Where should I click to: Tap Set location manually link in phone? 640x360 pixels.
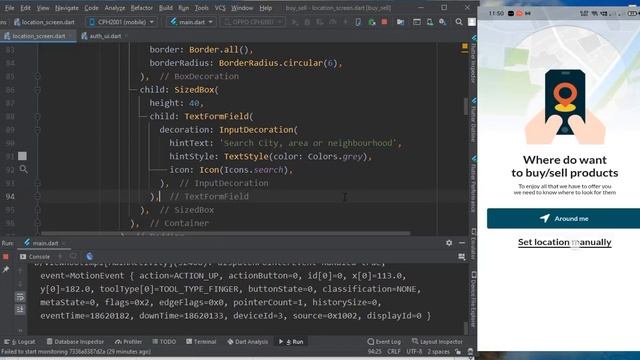pyautogui.click(x=564, y=242)
